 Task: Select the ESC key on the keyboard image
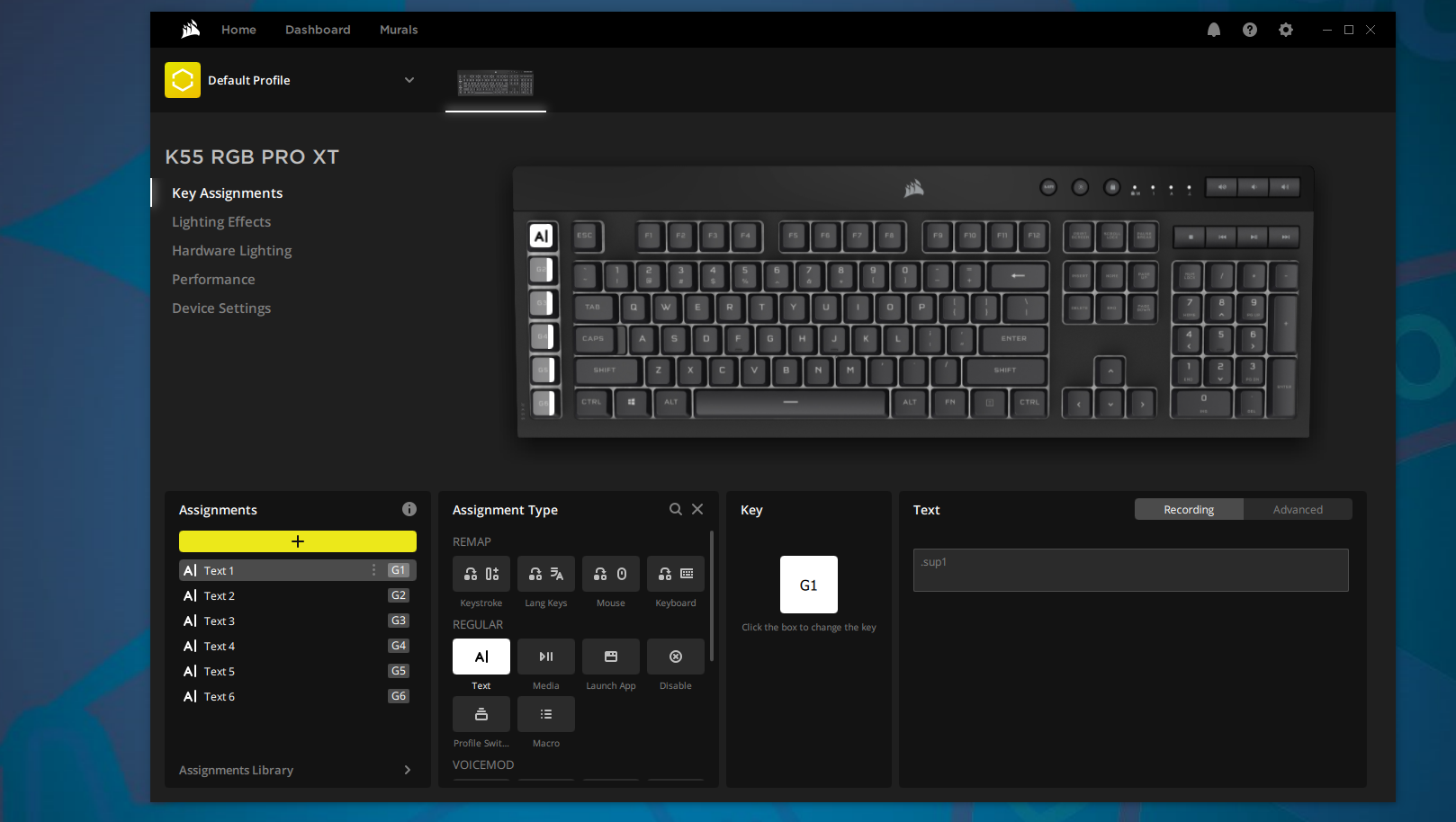586,236
